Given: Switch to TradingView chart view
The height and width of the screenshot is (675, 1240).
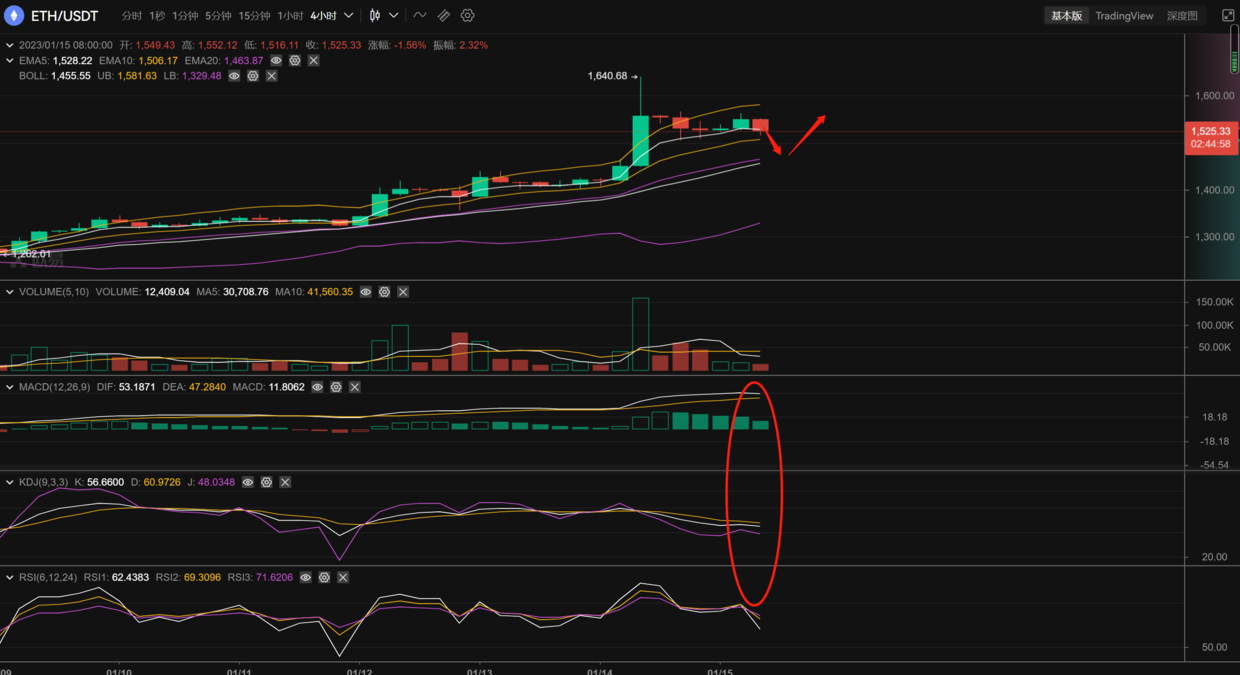Looking at the screenshot, I should [x=1124, y=16].
